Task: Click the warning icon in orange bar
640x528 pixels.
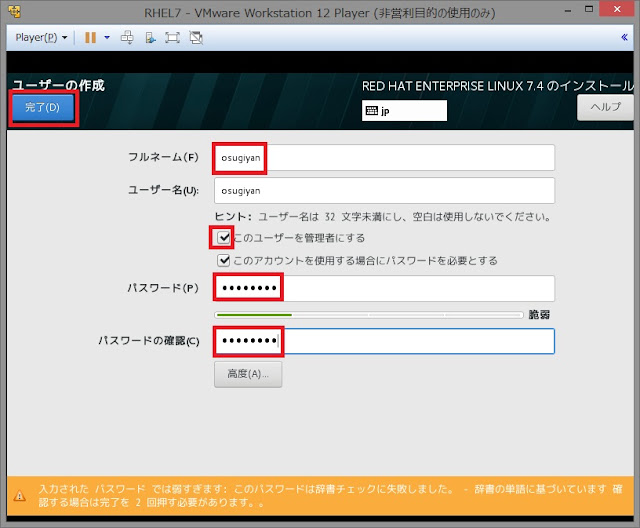Action: (x=19, y=496)
